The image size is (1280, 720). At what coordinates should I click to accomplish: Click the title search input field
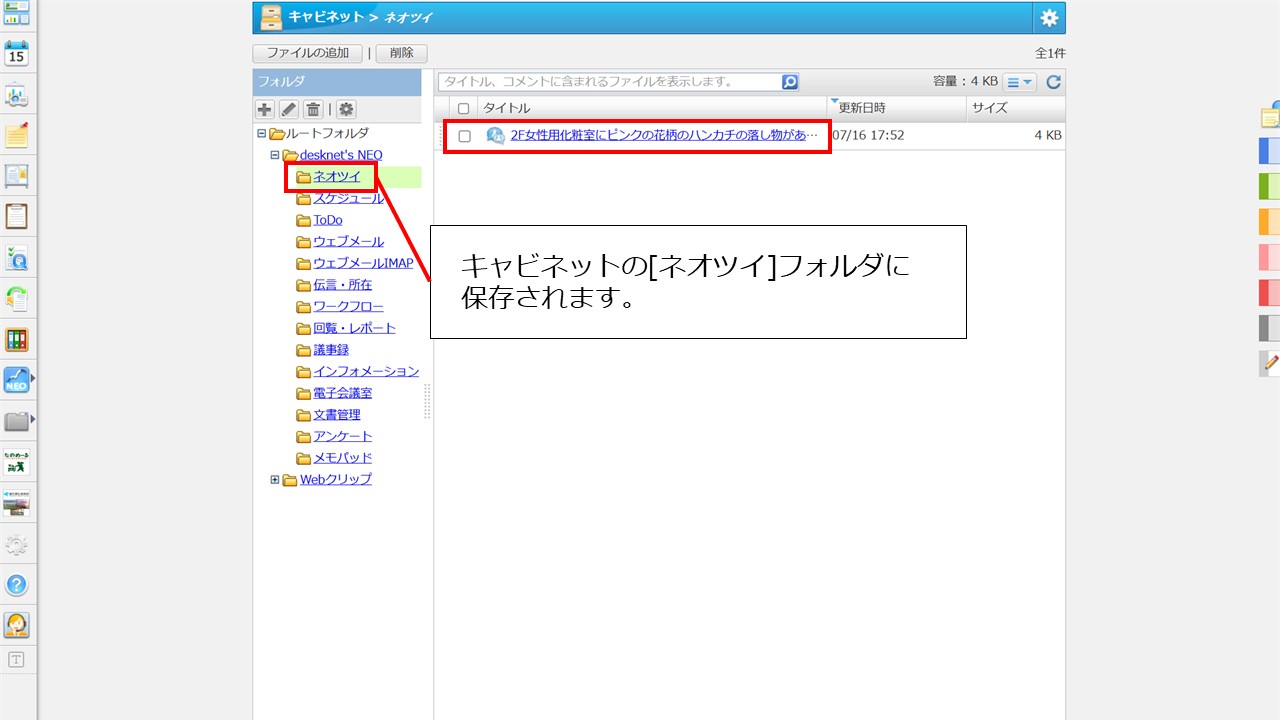tap(610, 81)
